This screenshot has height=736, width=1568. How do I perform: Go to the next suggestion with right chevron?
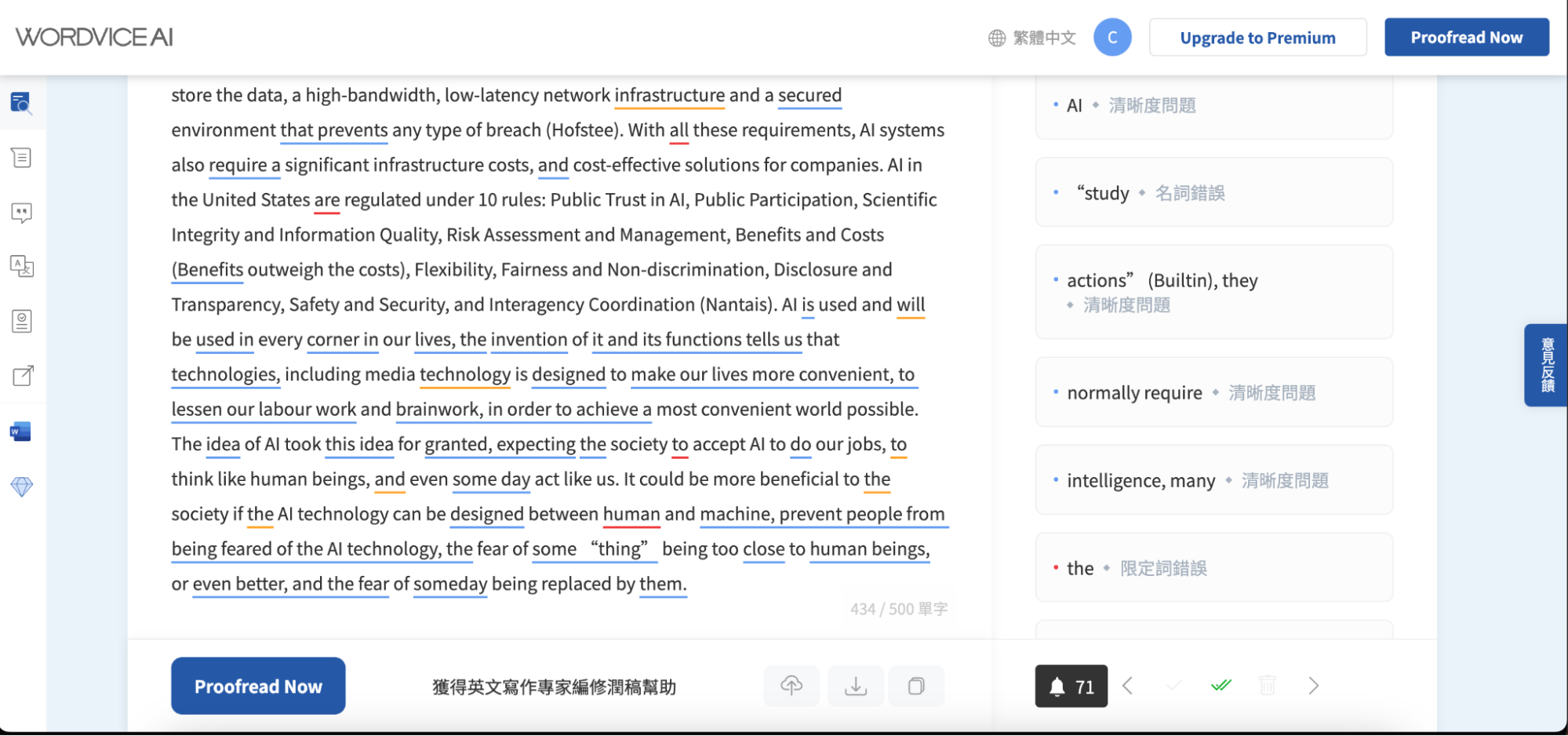click(1313, 686)
